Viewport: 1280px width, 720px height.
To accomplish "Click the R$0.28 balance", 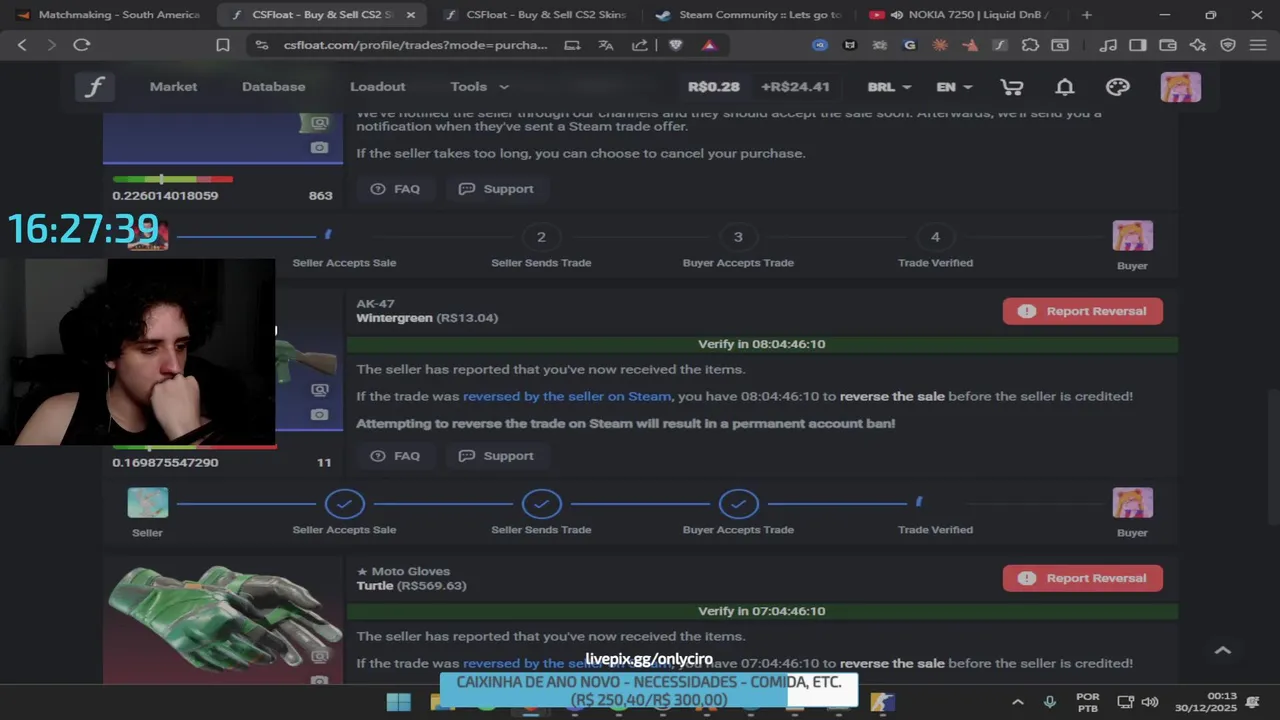I will click(714, 87).
